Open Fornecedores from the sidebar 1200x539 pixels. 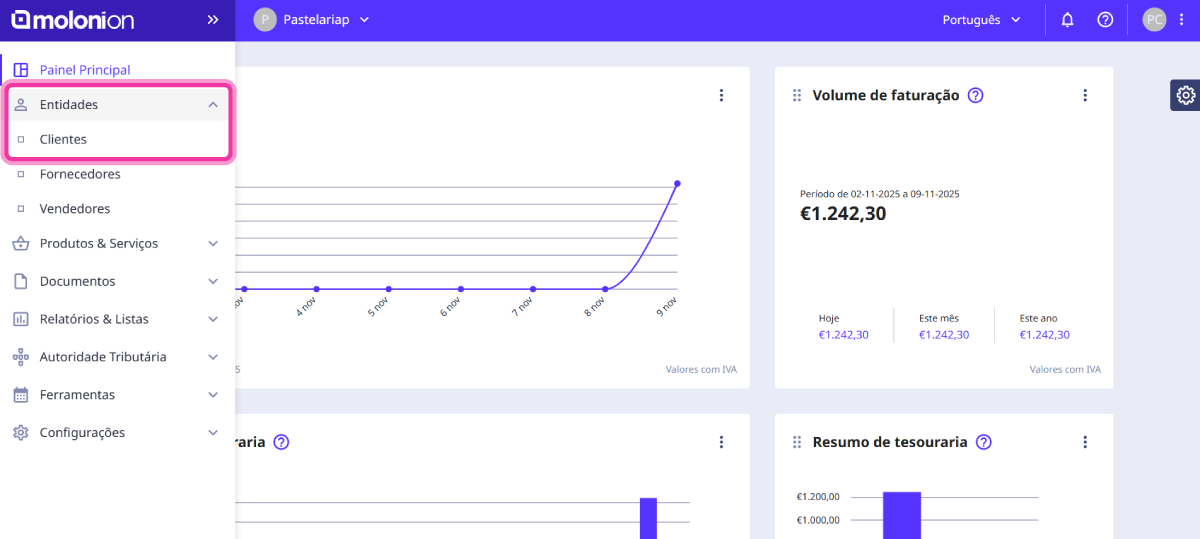click(x=80, y=174)
